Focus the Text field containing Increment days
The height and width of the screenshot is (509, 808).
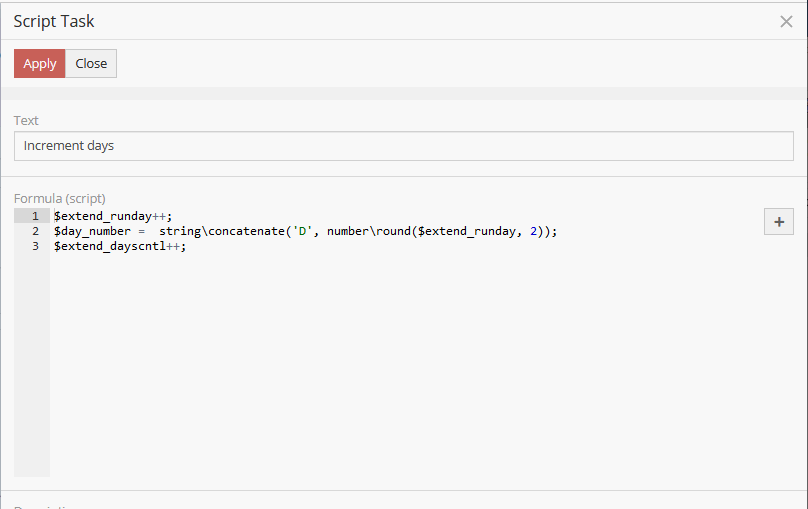tap(403, 146)
